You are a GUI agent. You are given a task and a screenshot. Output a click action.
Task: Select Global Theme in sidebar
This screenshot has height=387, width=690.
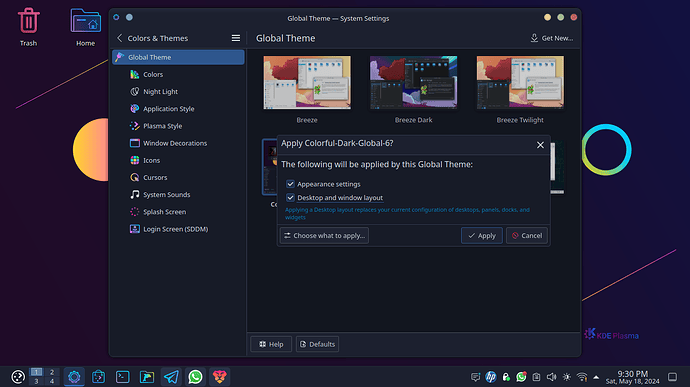point(178,57)
